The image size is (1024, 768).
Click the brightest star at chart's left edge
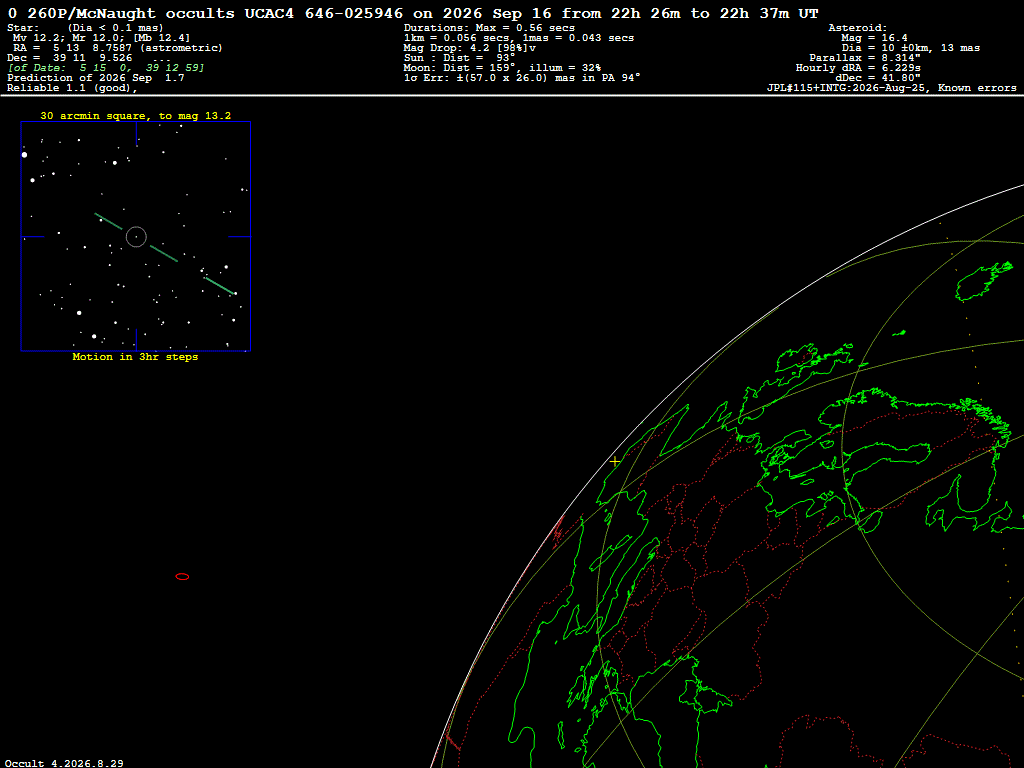(x=25, y=155)
